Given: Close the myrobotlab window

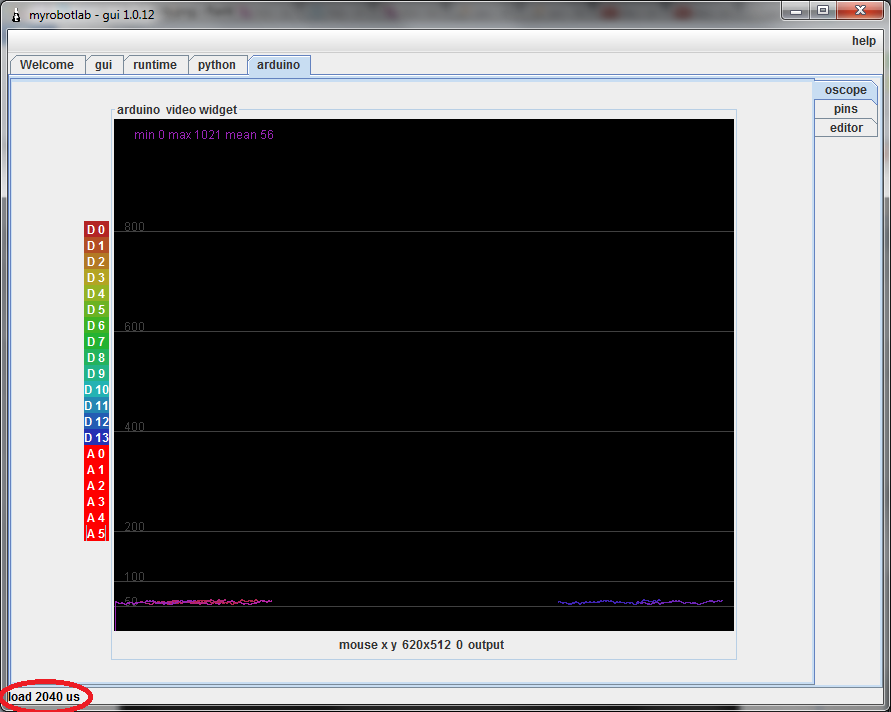Looking at the screenshot, I should [x=860, y=10].
